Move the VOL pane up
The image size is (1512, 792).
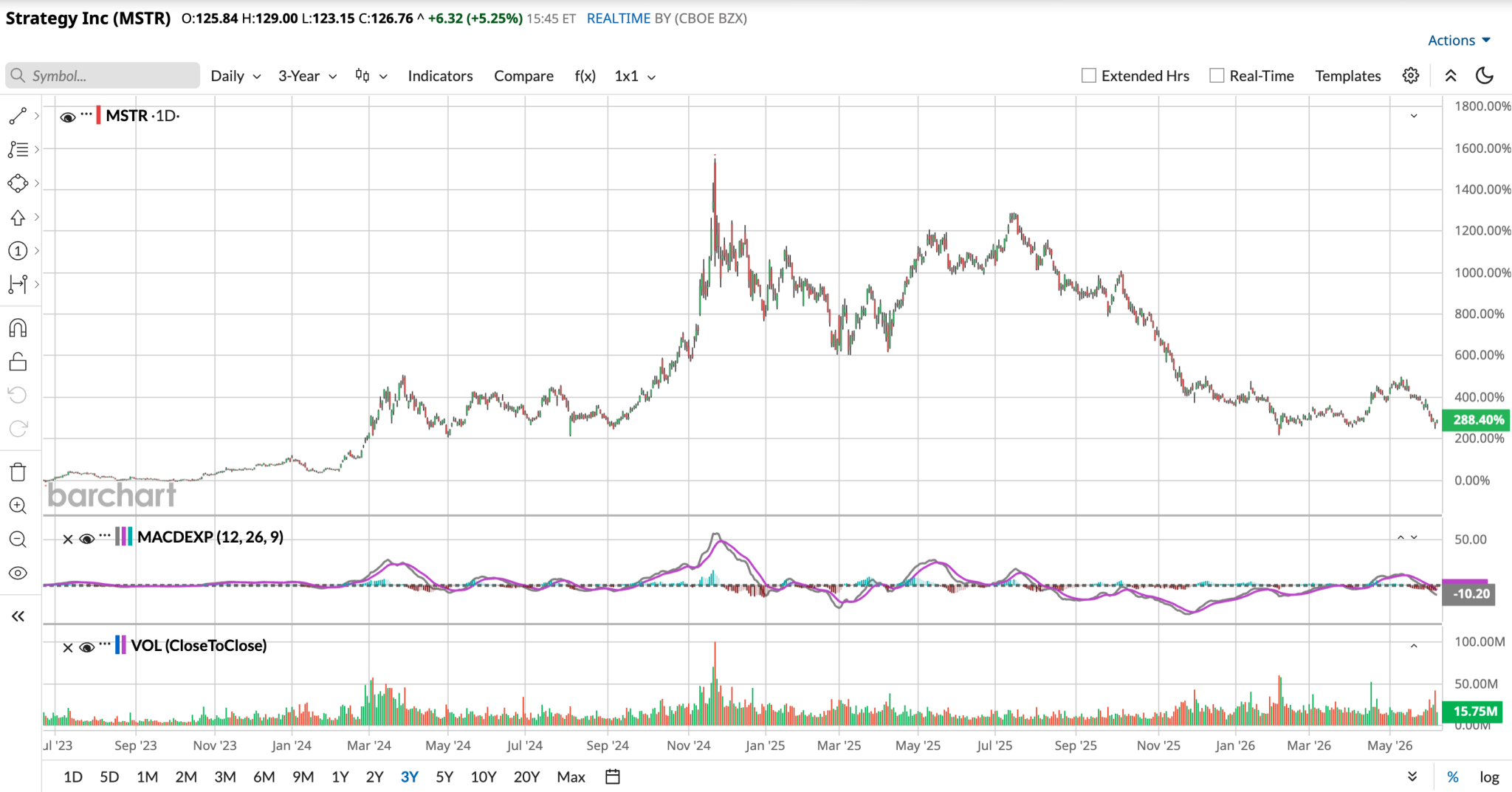click(1414, 646)
